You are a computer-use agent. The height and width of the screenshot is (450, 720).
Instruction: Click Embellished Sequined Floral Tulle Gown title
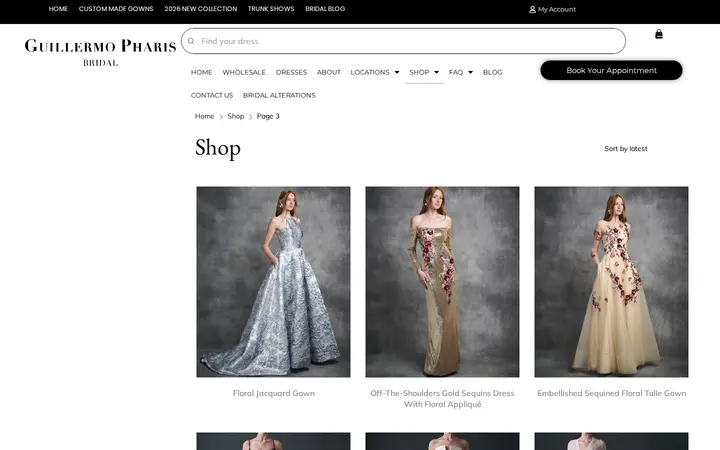612,393
